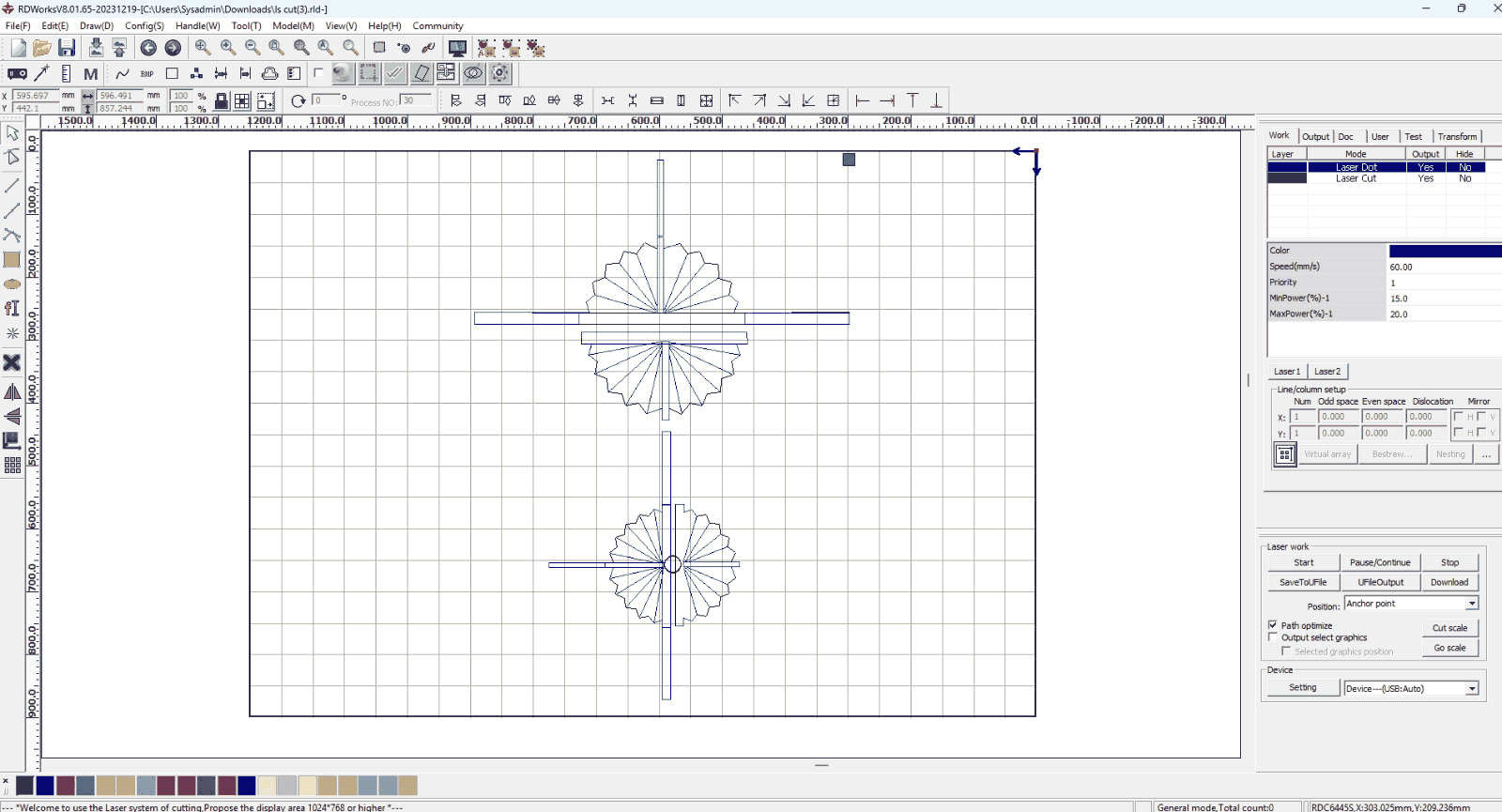Open the array grid tool in left toolbar

[x=12, y=465]
